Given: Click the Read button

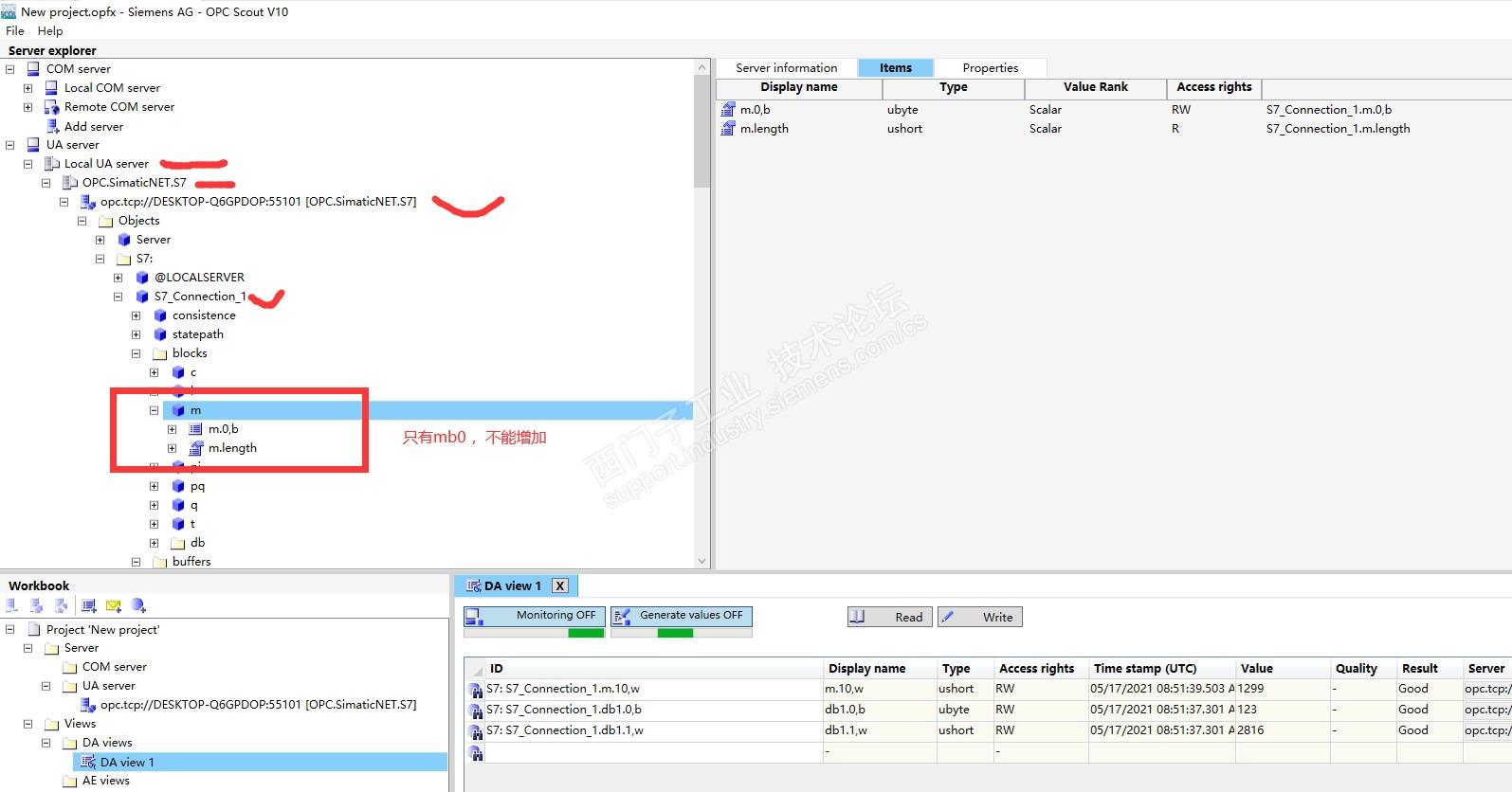Looking at the screenshot, I should pos(890,617).
